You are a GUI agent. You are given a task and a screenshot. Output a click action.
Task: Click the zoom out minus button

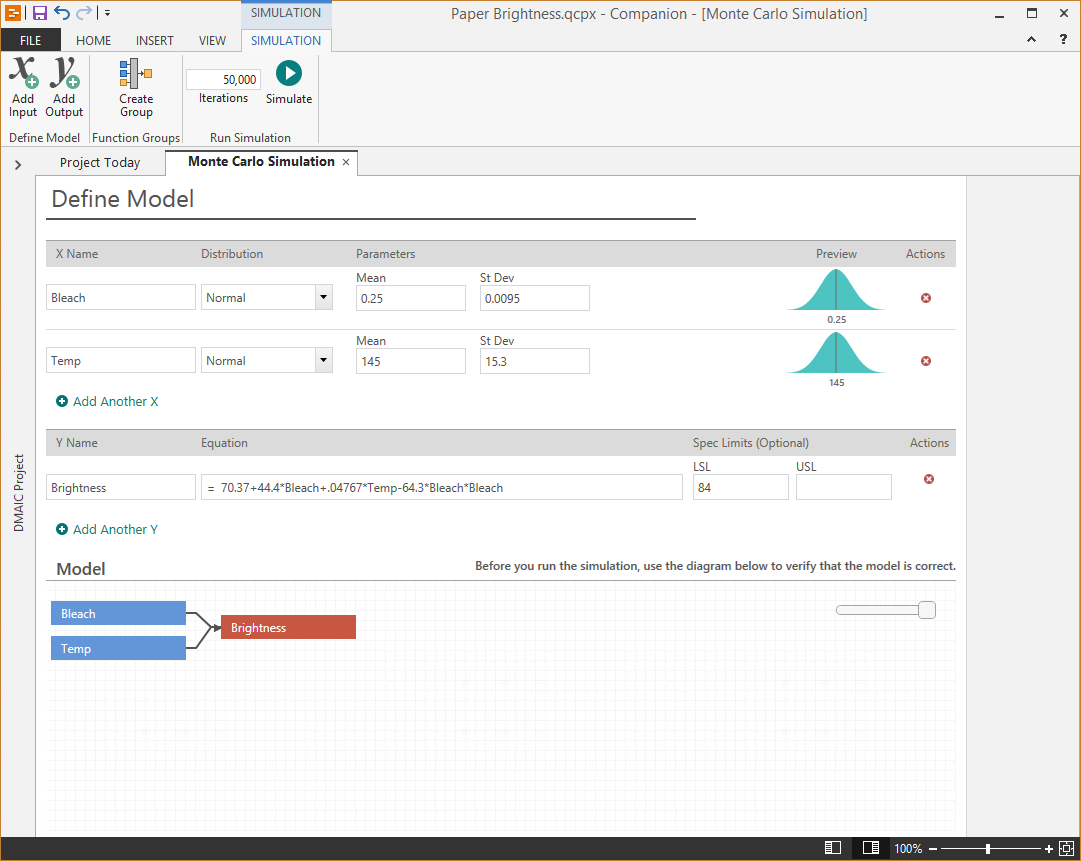[933, 849]
